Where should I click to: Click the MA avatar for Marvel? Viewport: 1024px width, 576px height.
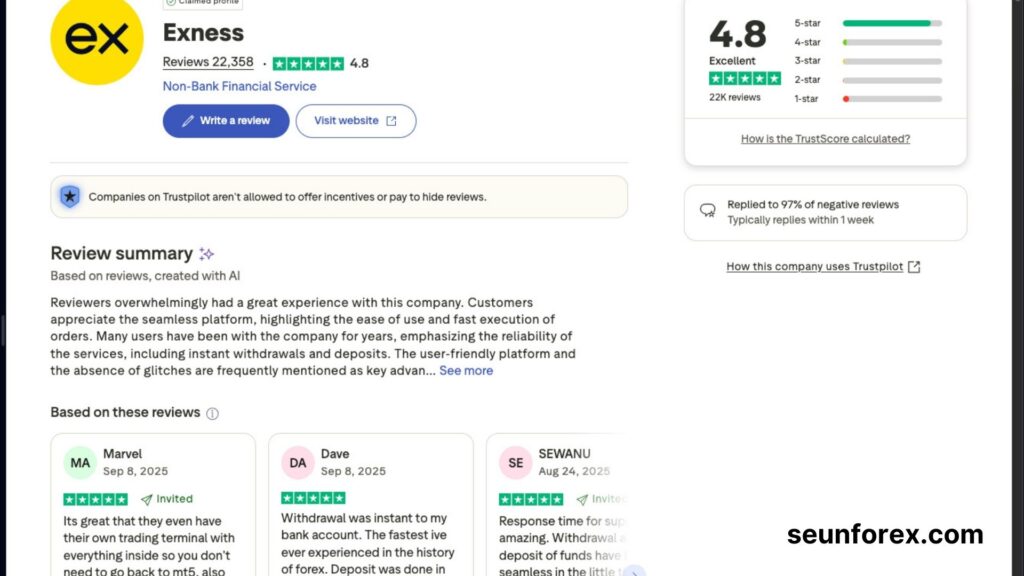pos(80,463)
